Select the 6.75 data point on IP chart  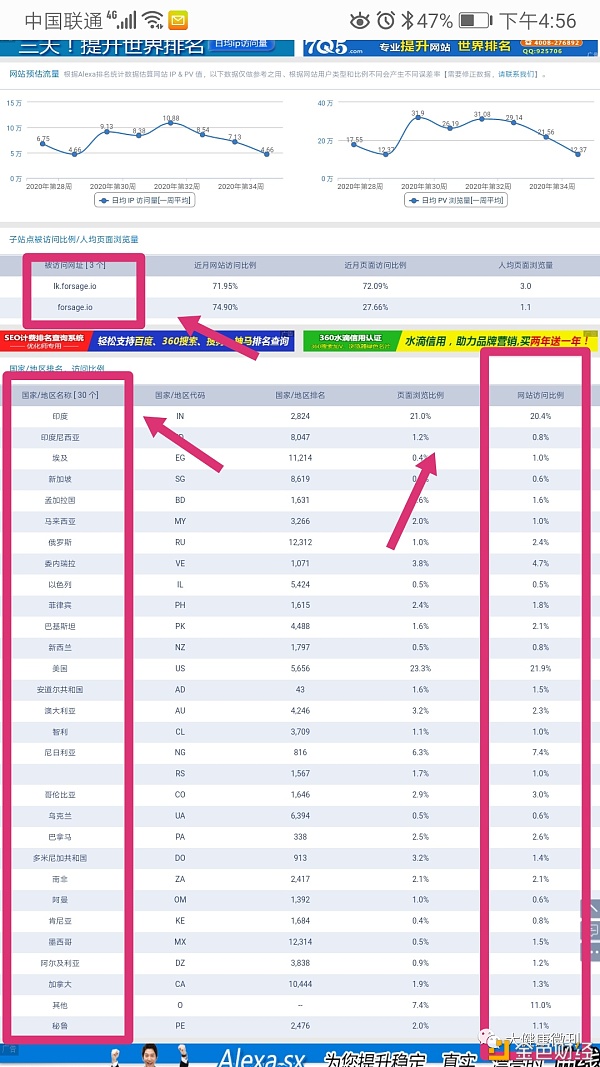click(x=43, y=144)
